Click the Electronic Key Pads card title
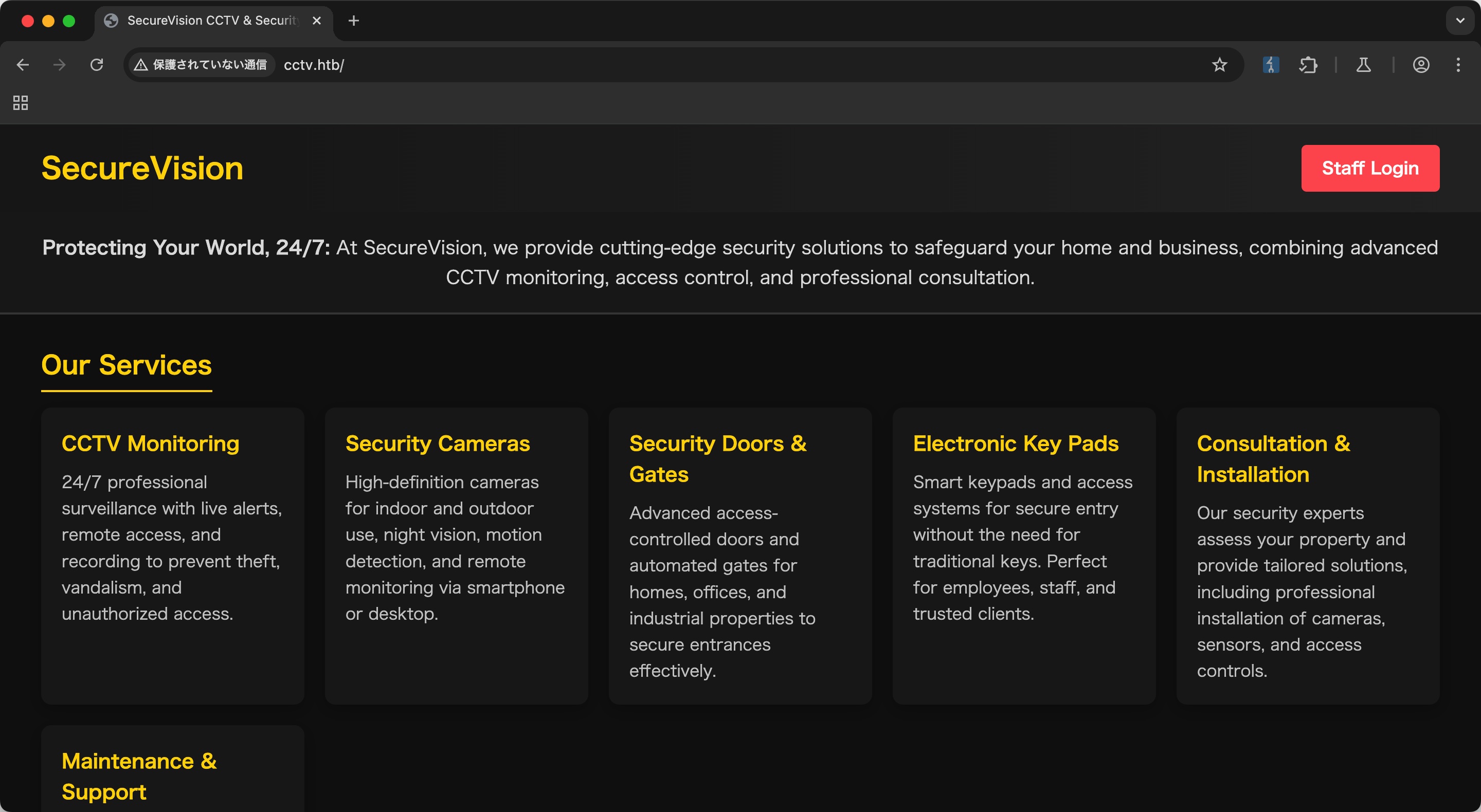This screenshot has height=812, width=1481. pyautogui.click(x=1016, y=443)
